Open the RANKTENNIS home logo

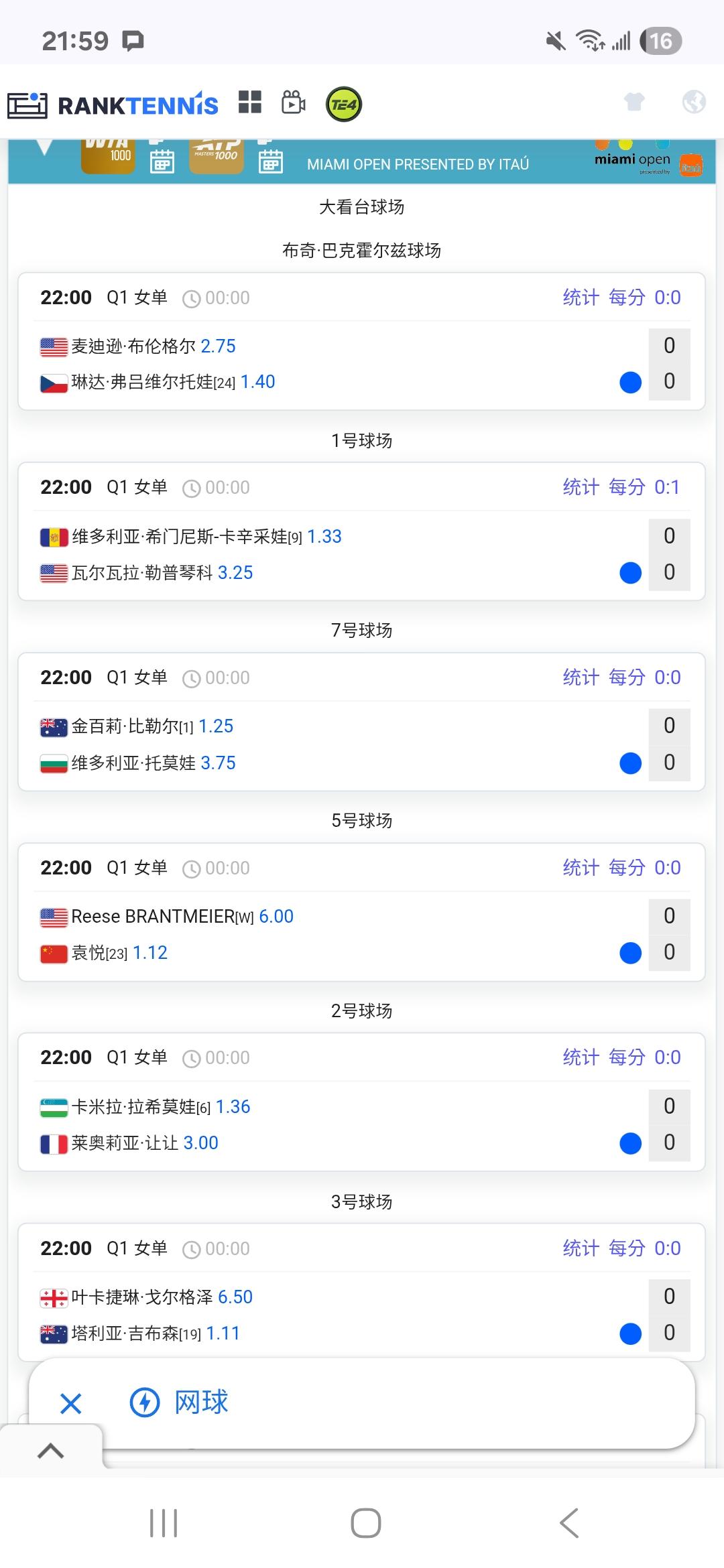(x=113, y=105)
